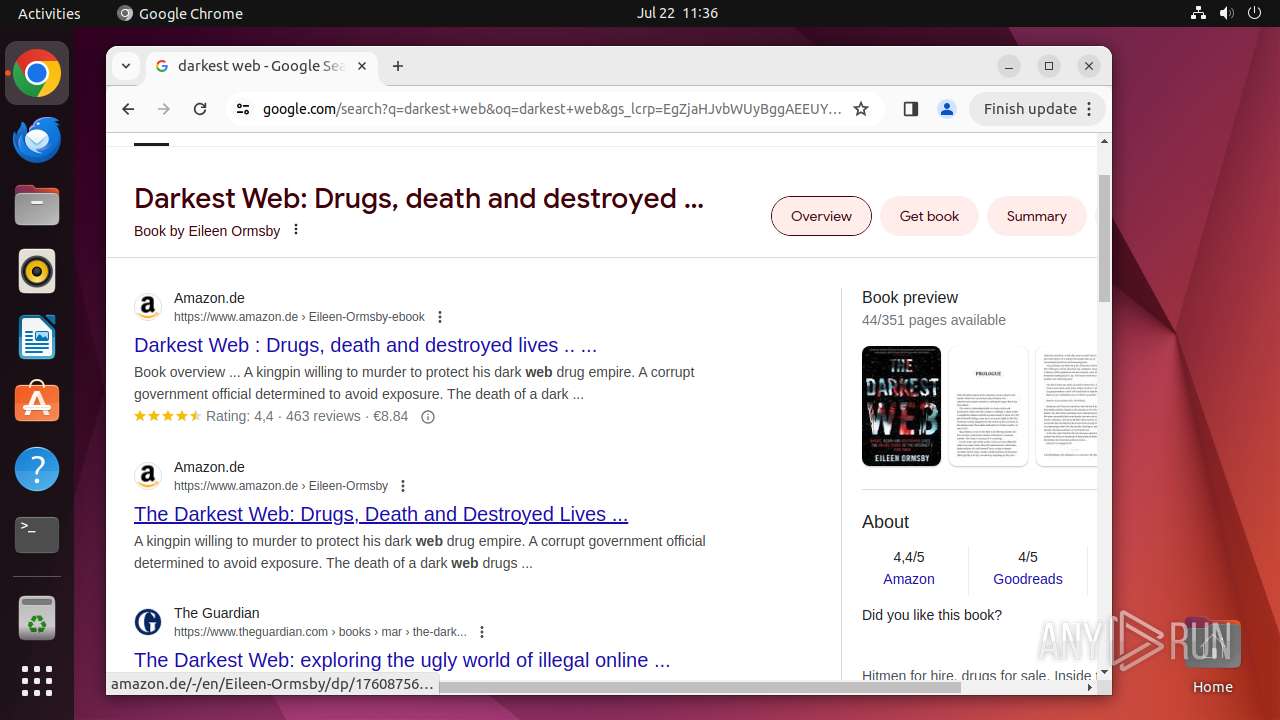This screenshot has width=1280, height=720.
Task: Launch Terminal from the dock
Action: coord(37,535)
